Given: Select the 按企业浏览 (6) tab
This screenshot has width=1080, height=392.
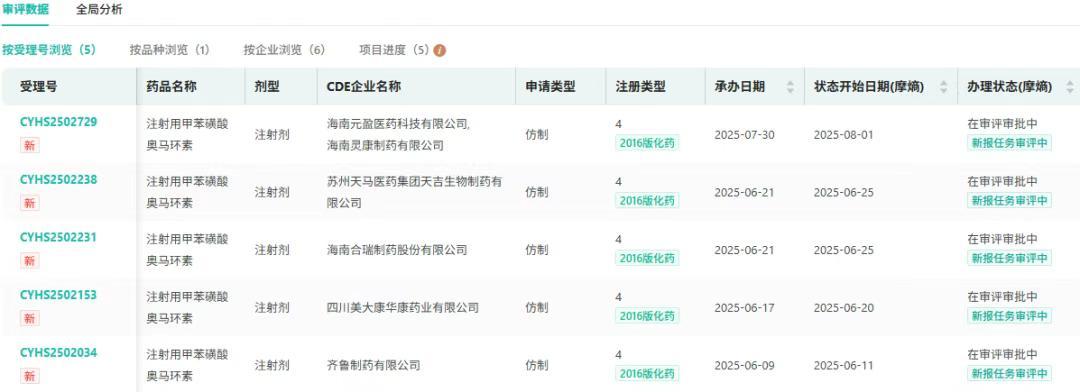Looking at the screenshot, I should [284, 50].
